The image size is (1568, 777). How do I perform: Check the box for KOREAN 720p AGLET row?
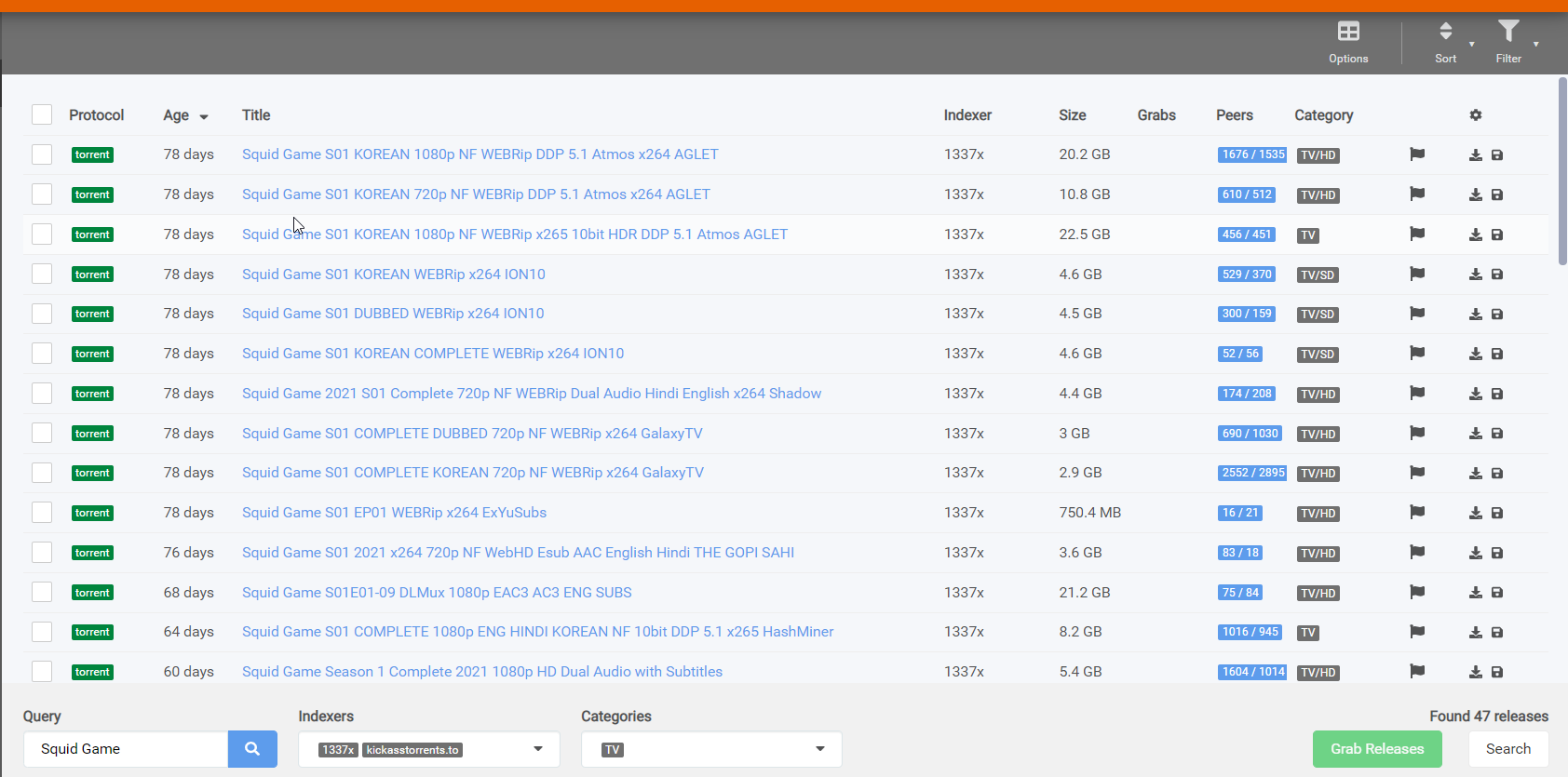42,194
